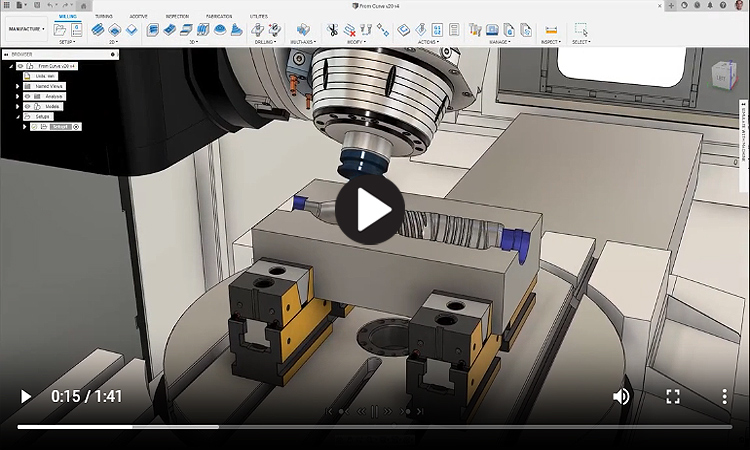The height and width of the screenshot is (450, 750).
Task: Click the Delete Passes icon
Action: 350,30
